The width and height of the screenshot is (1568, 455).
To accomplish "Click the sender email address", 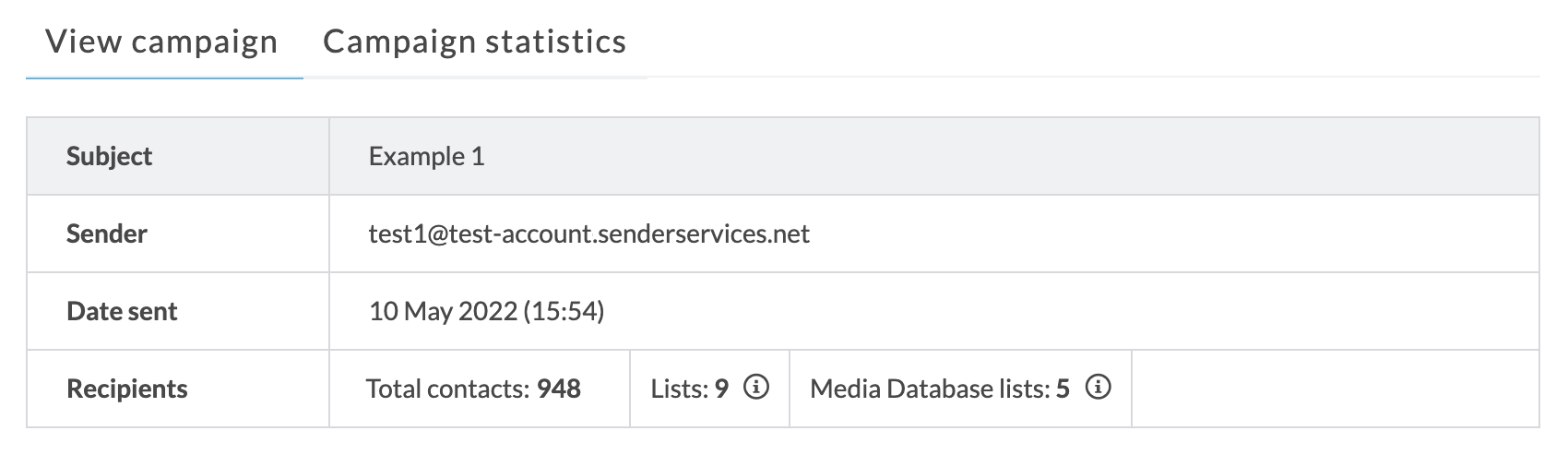I will click(x=588, y=233).
